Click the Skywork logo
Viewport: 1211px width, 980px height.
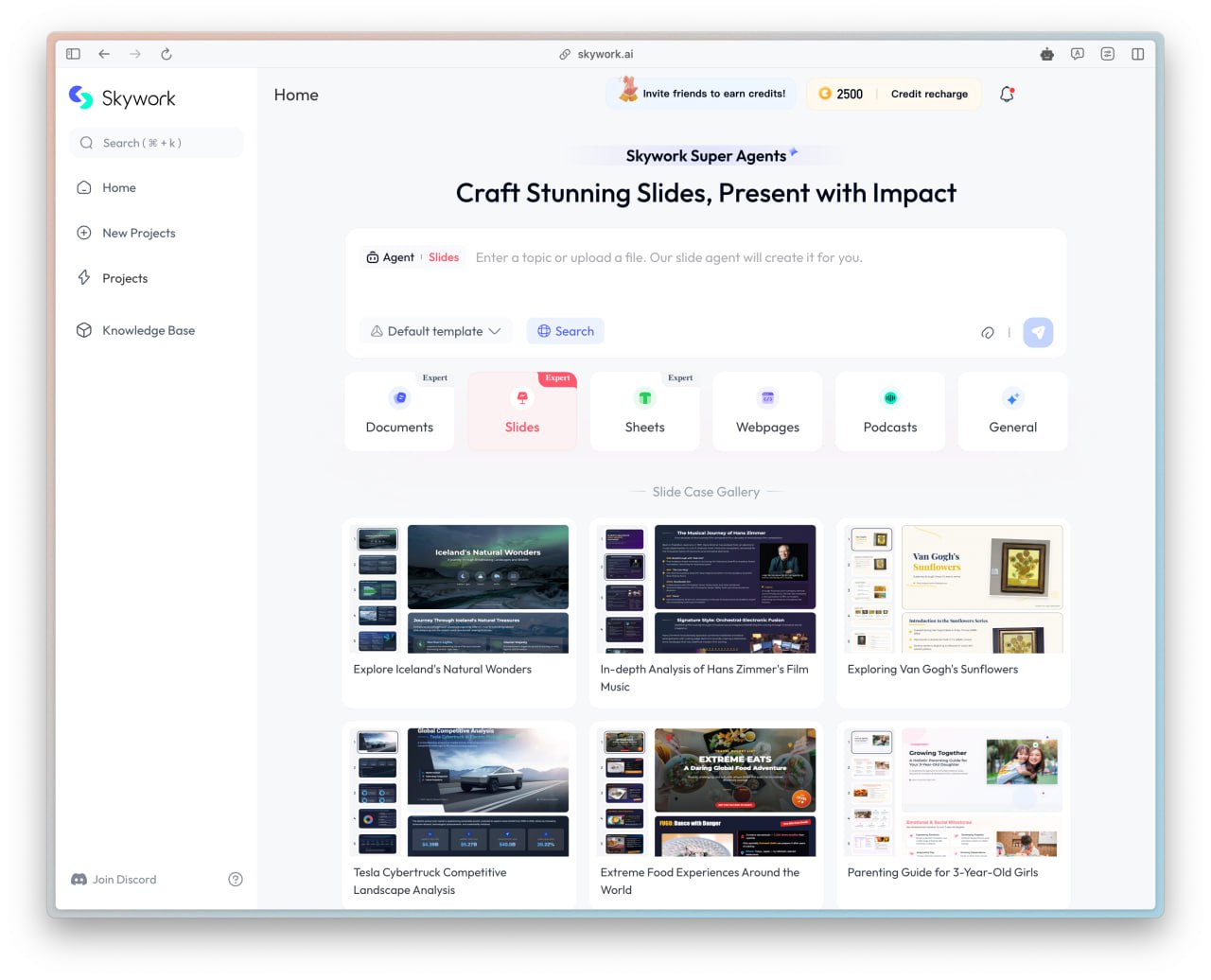tap(122, 97)
